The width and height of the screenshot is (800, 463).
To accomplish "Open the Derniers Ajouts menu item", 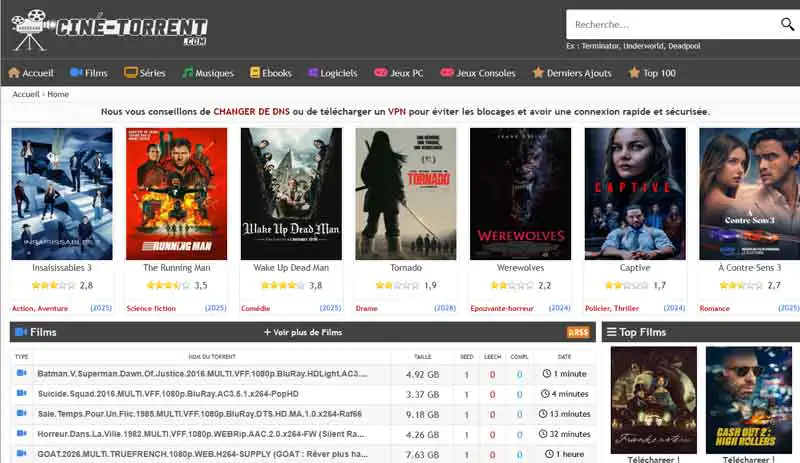I will coord(572,73).
